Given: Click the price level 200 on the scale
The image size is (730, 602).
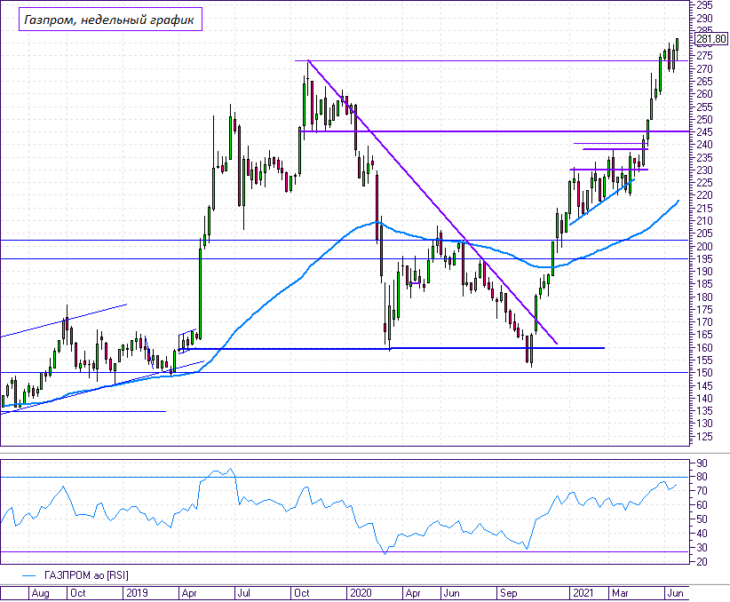Looking at the screenshot, I should pos(704,246).
